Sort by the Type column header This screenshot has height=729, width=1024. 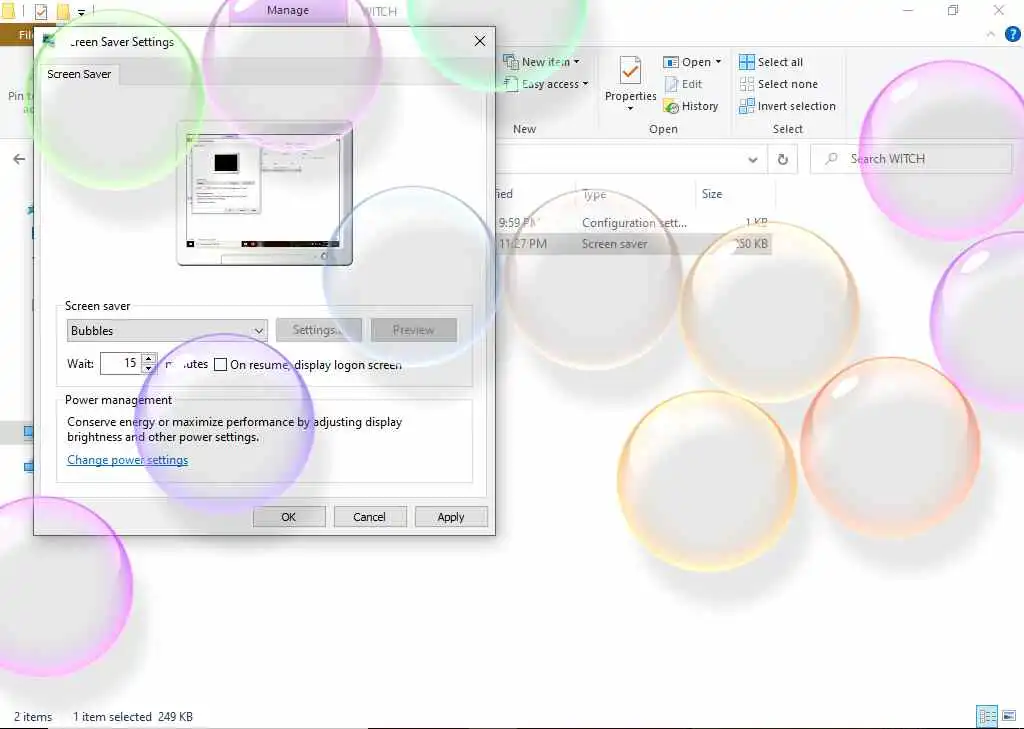point(635,194)
